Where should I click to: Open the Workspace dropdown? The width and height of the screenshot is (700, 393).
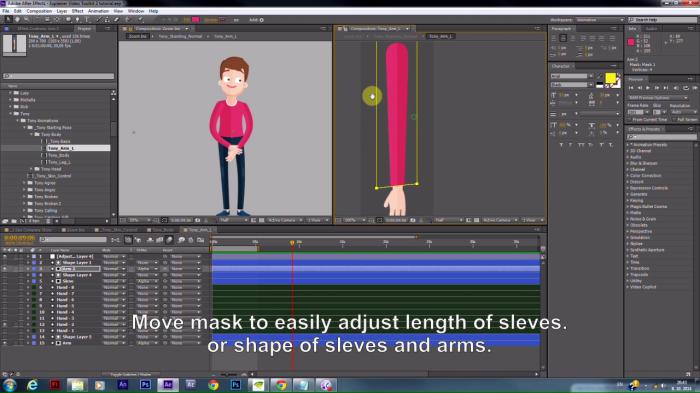point(600,20)
